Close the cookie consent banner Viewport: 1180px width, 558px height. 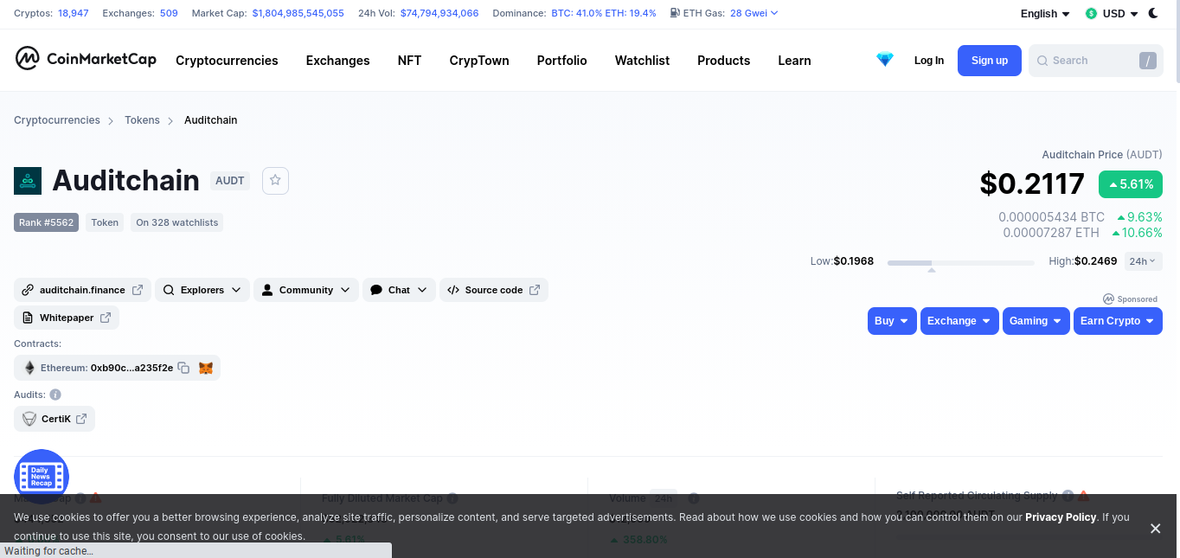[1155, 529]
